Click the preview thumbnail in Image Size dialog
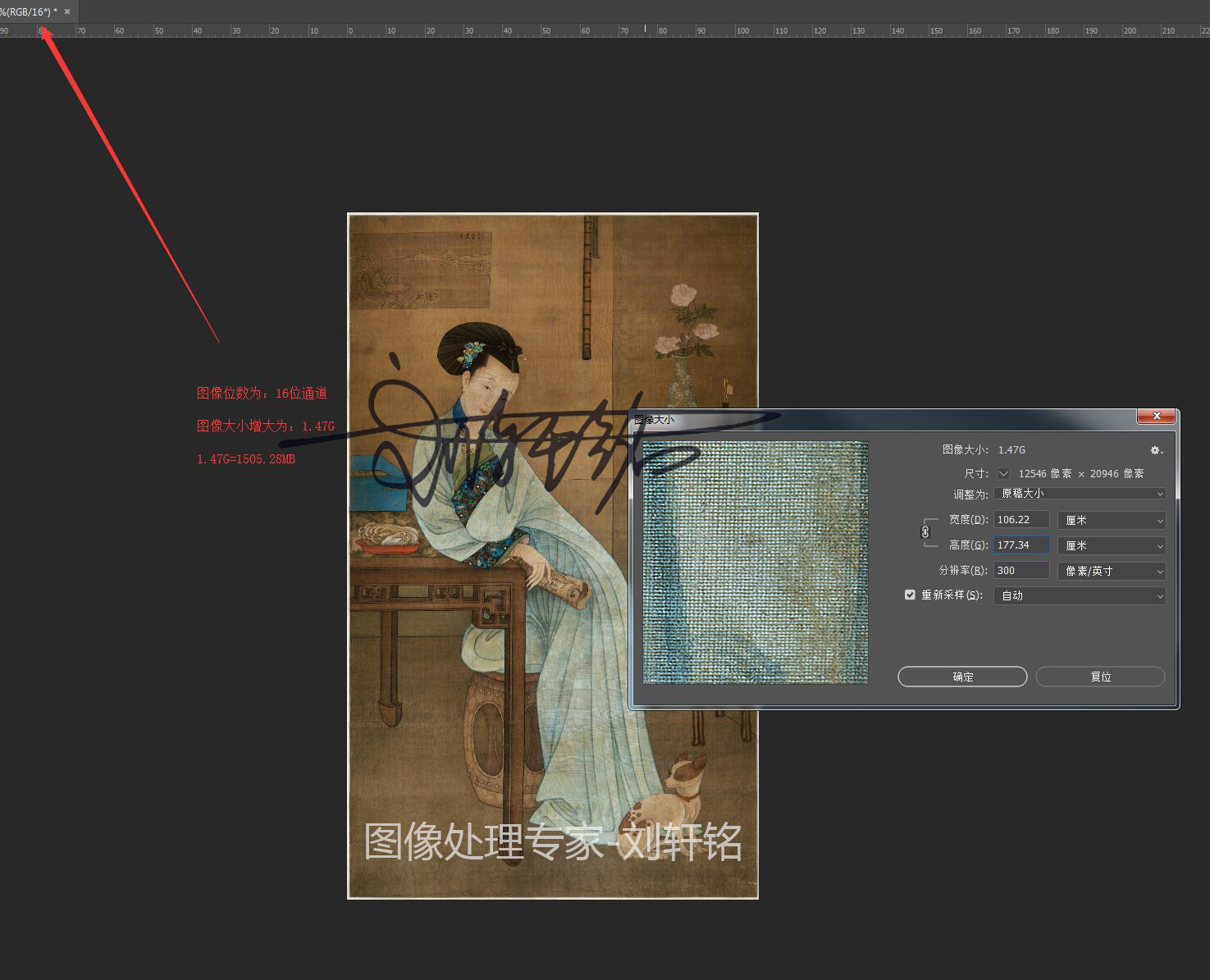 (756, 563)
